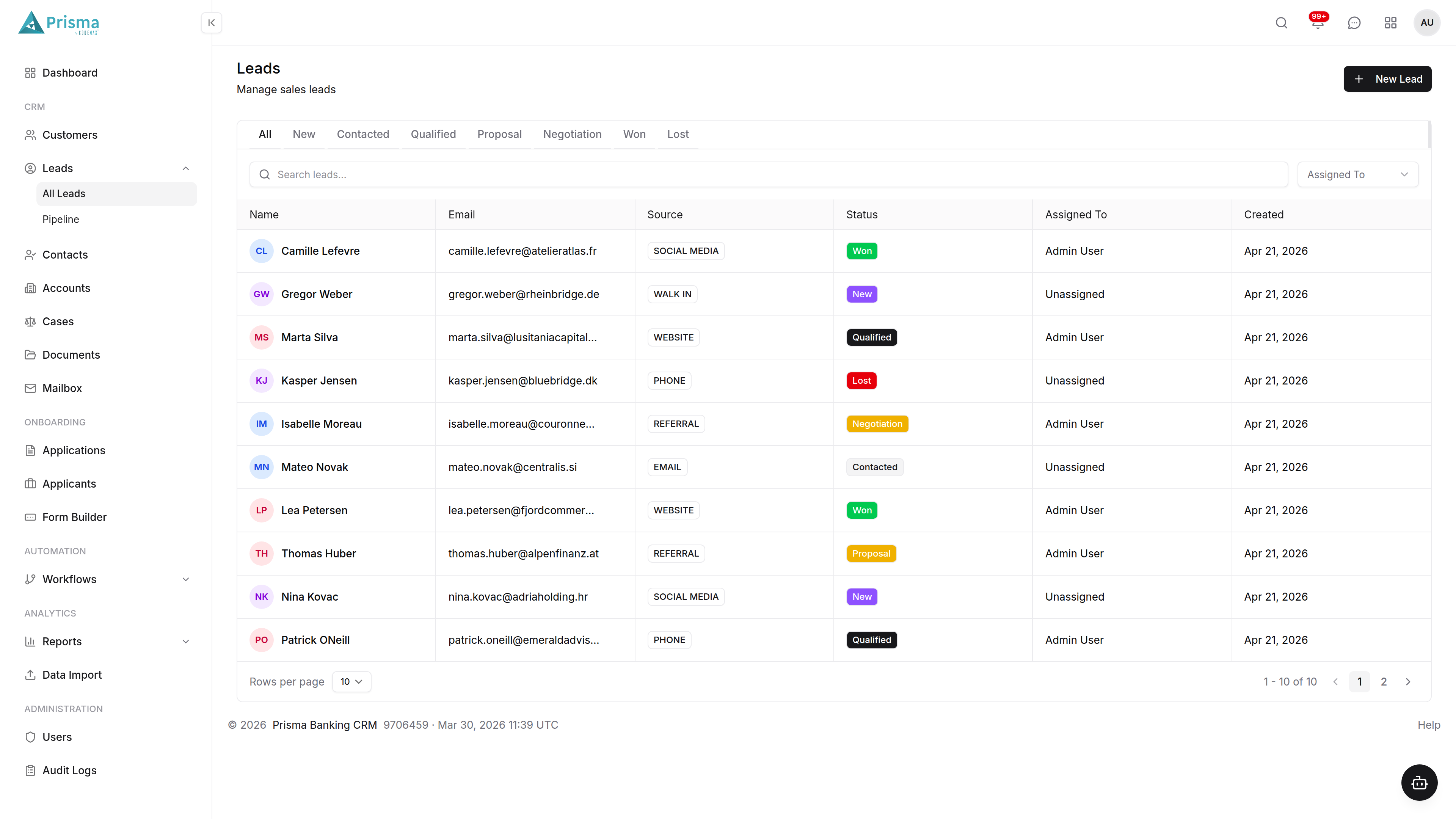Click Gregor Weber's WALK IN source tag

pos(672,295)
